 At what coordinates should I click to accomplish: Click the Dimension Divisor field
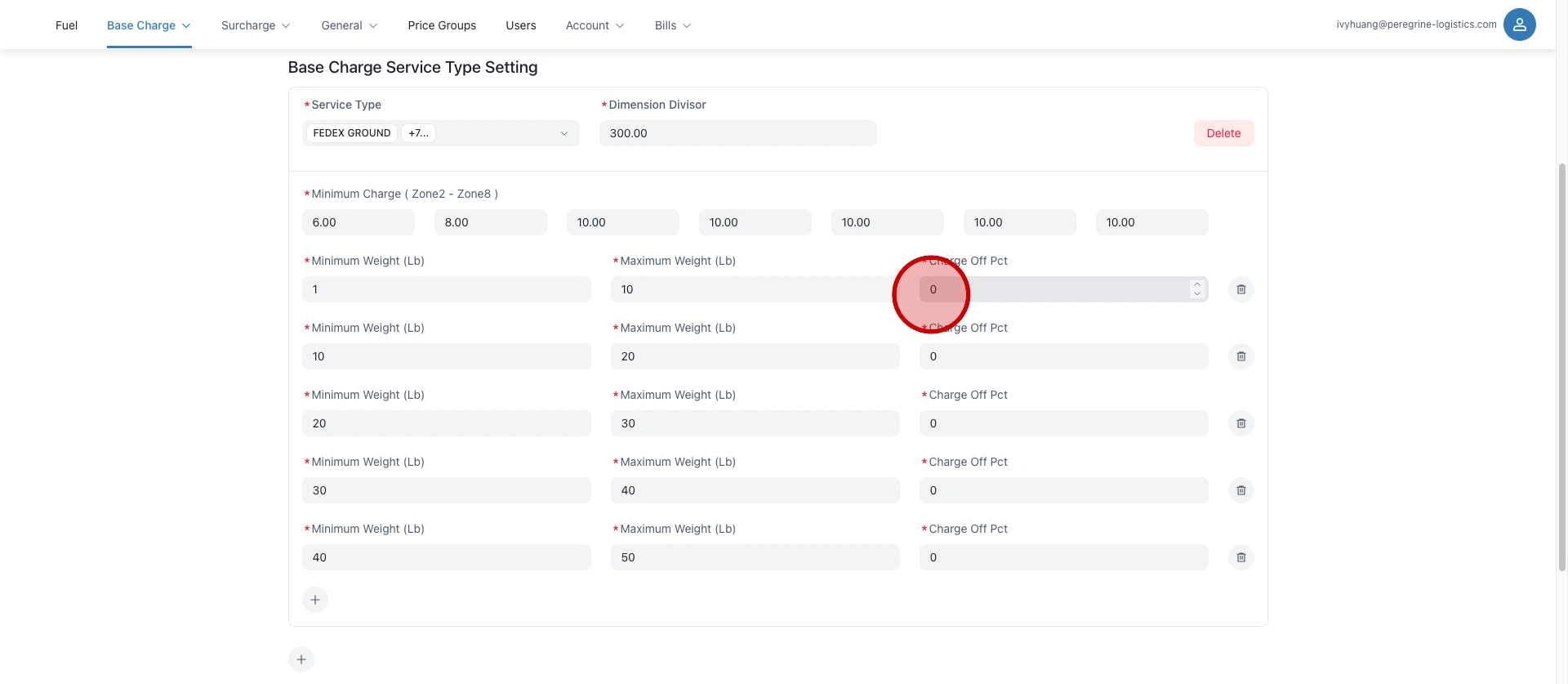(x=737, y=133)
